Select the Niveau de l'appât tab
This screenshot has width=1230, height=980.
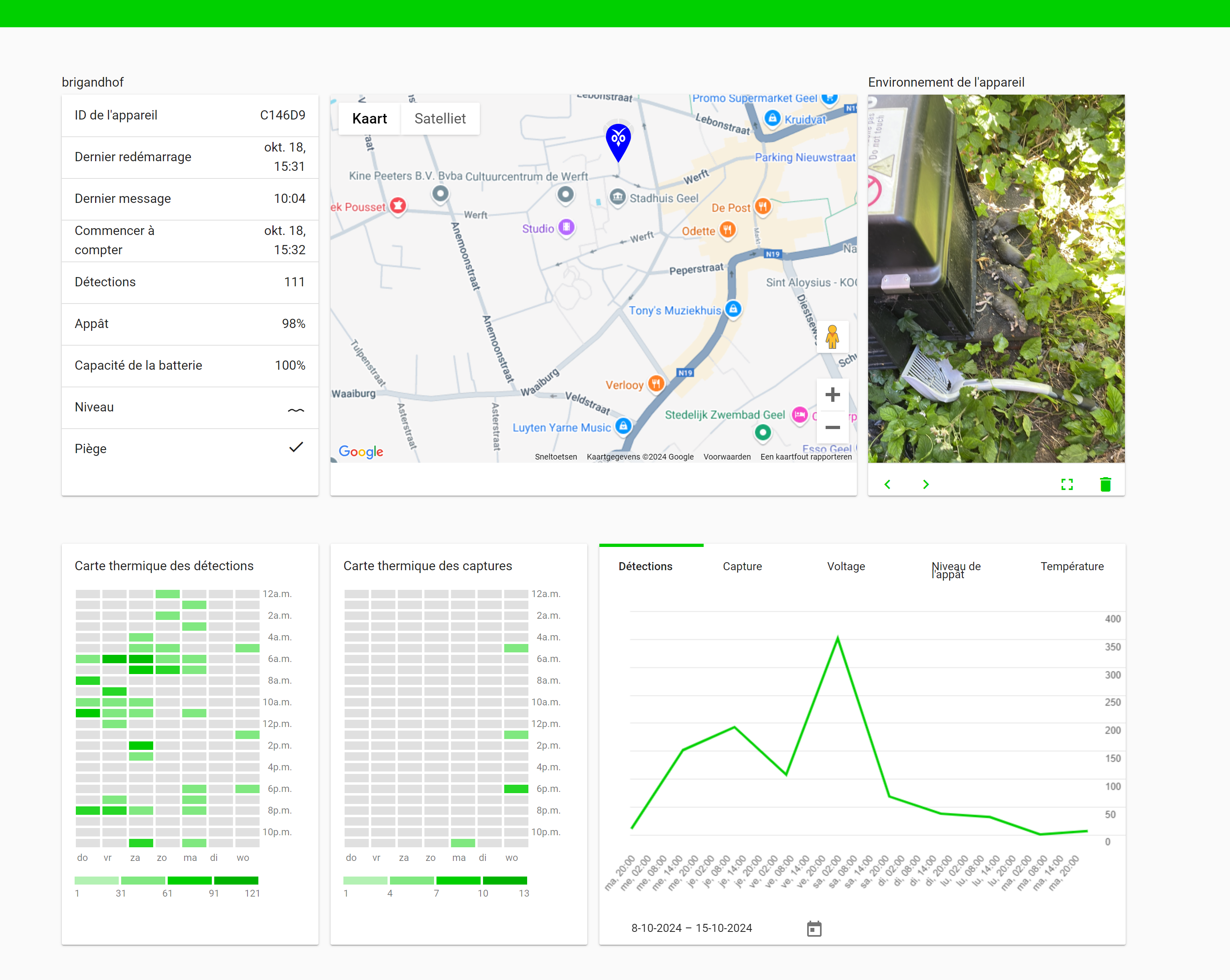point(956,570)
